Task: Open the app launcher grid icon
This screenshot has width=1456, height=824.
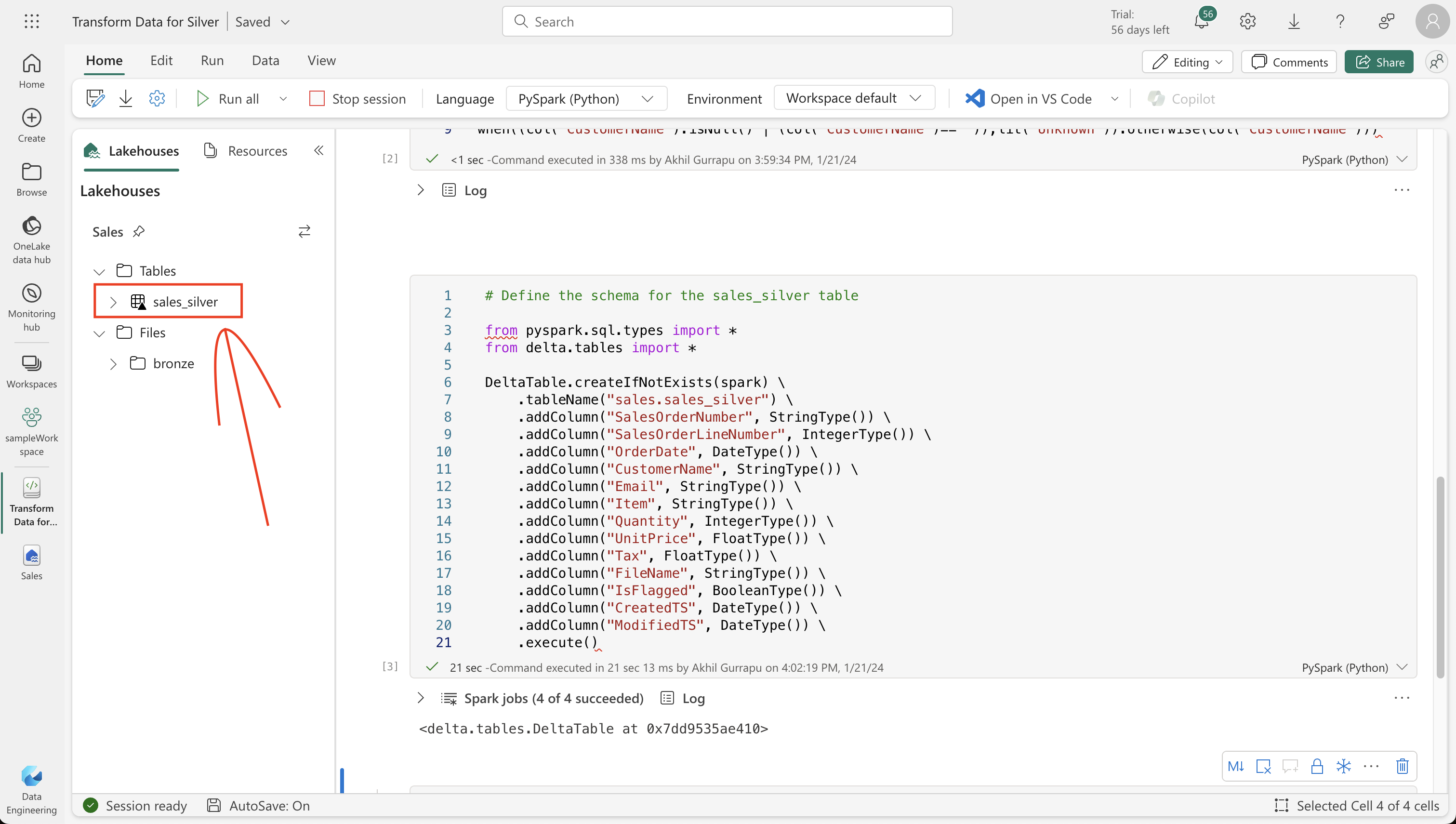Action: click(32, 22)
